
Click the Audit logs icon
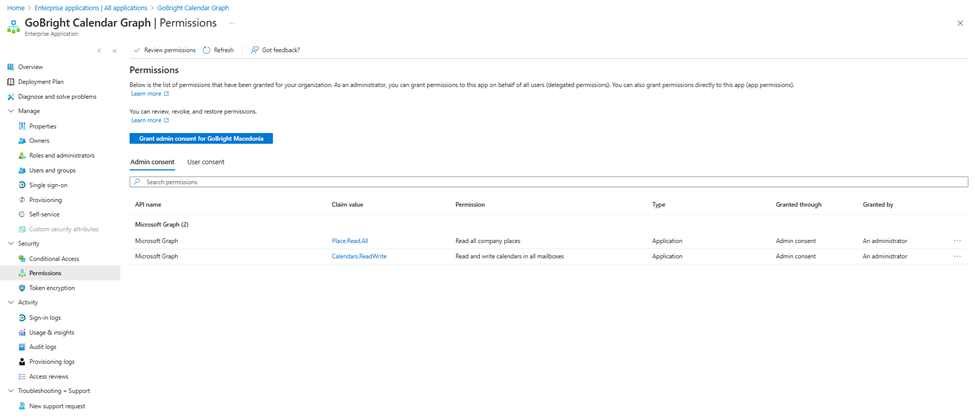tap(22, 347)
